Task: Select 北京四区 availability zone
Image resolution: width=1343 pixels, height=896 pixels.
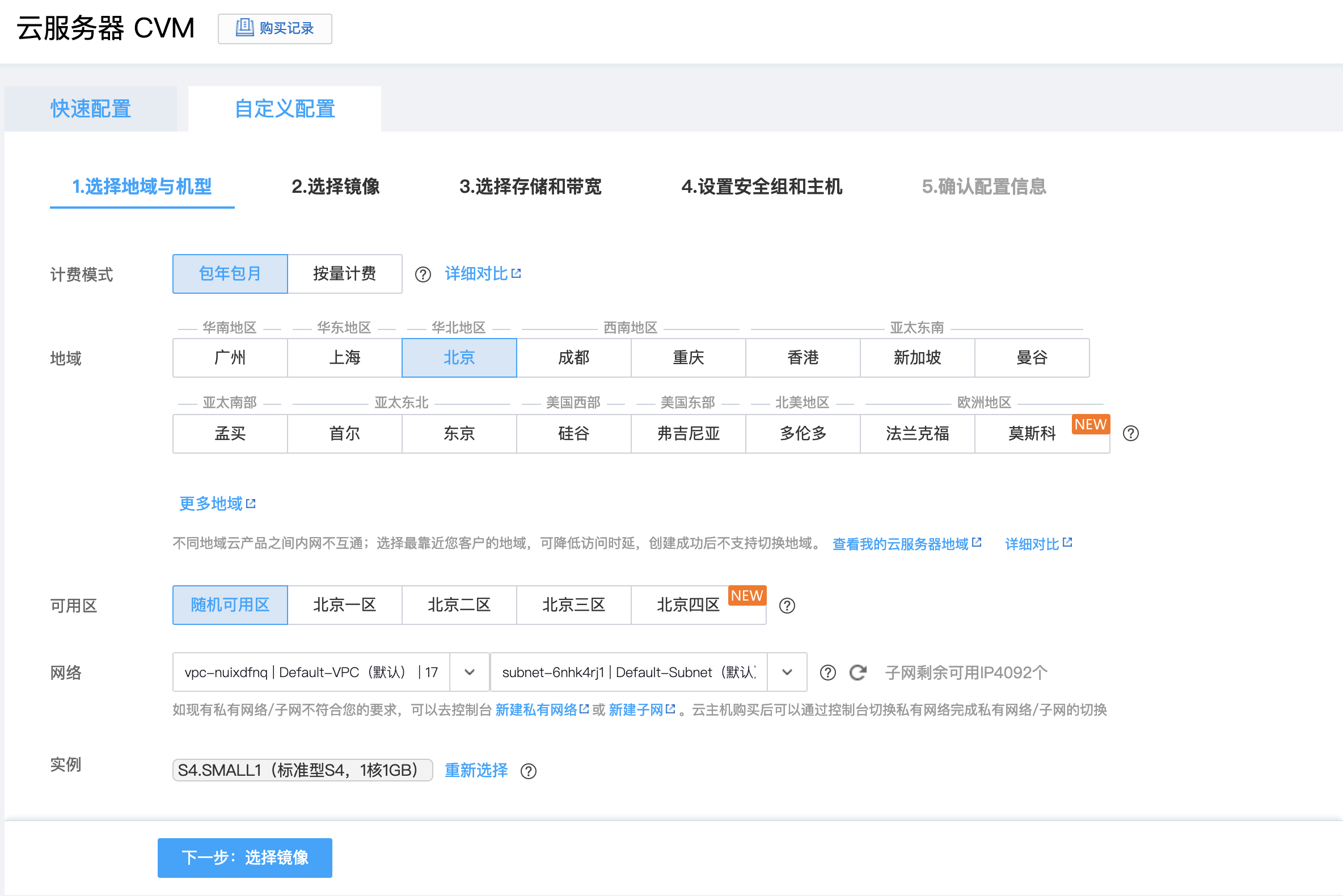Action: [x=699, y=605]
